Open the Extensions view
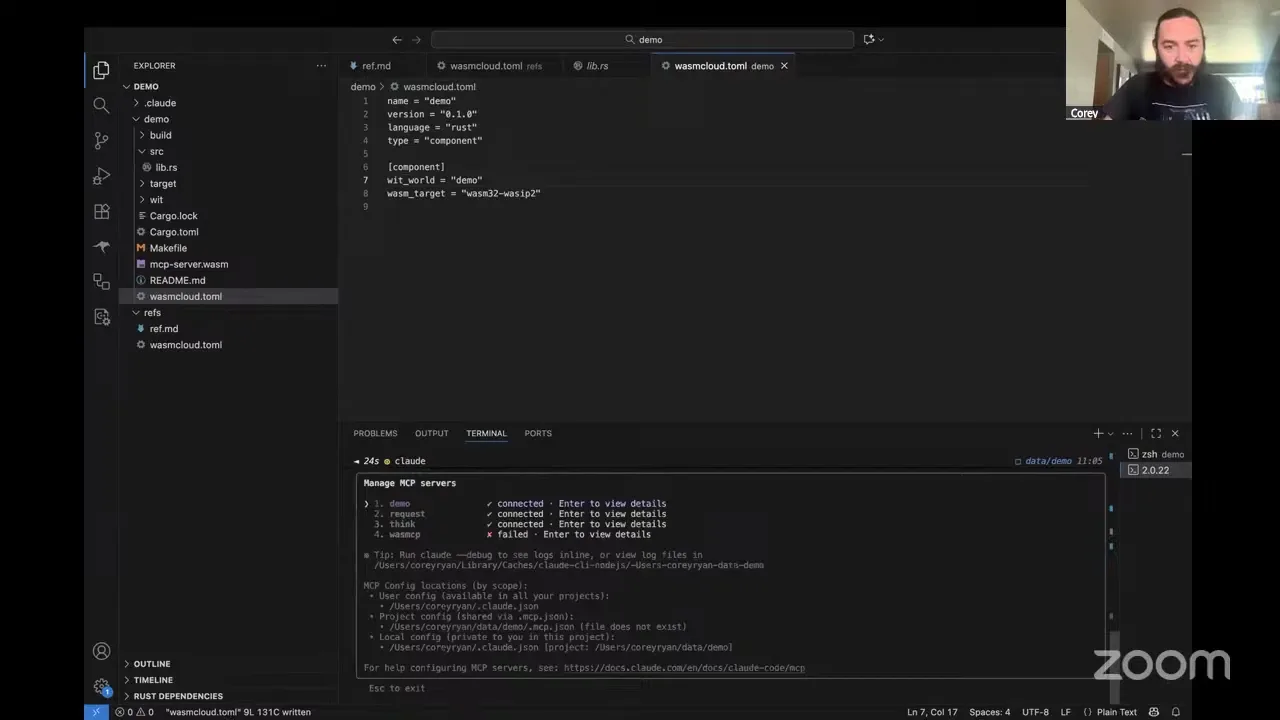1280x720 pixels. pyautogui.click(x=101, y=211)
